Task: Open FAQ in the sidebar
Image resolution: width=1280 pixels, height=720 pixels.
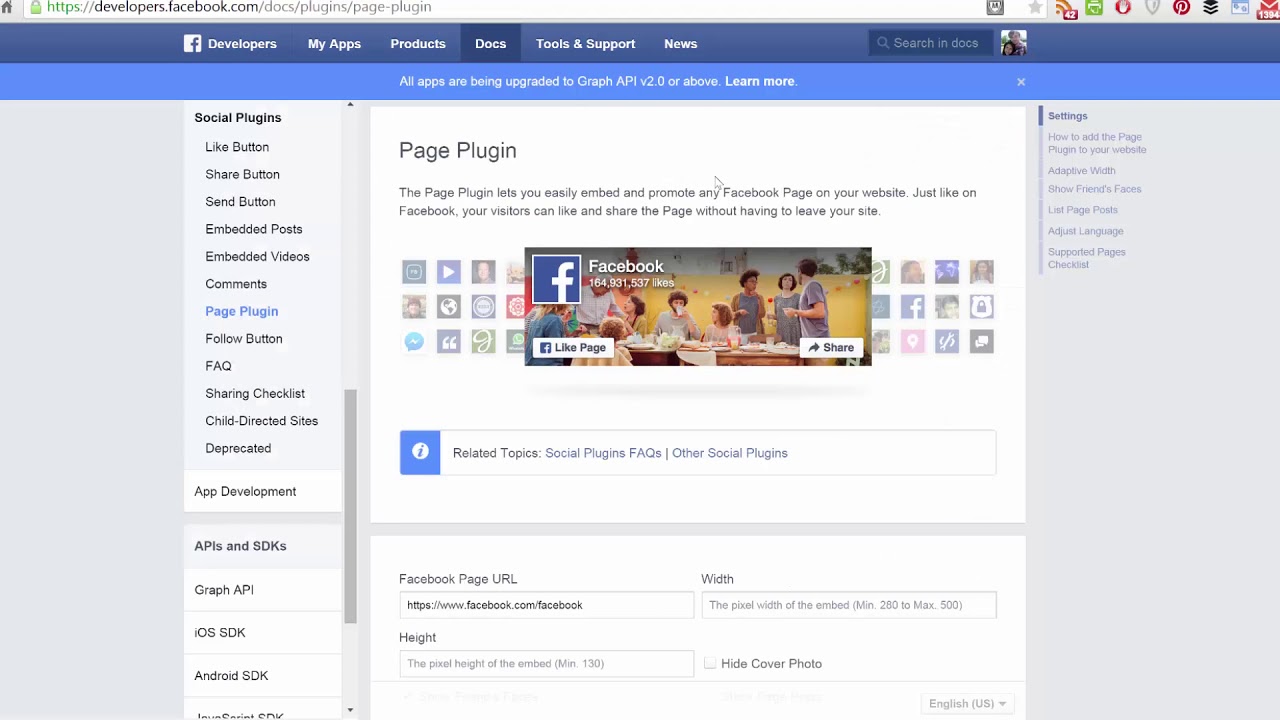Action: click(218, 366)
